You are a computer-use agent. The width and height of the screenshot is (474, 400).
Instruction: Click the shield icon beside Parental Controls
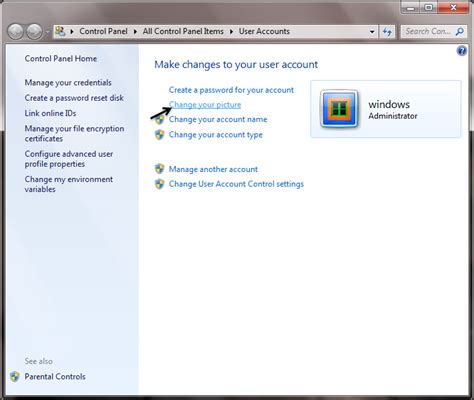(15, 377)
